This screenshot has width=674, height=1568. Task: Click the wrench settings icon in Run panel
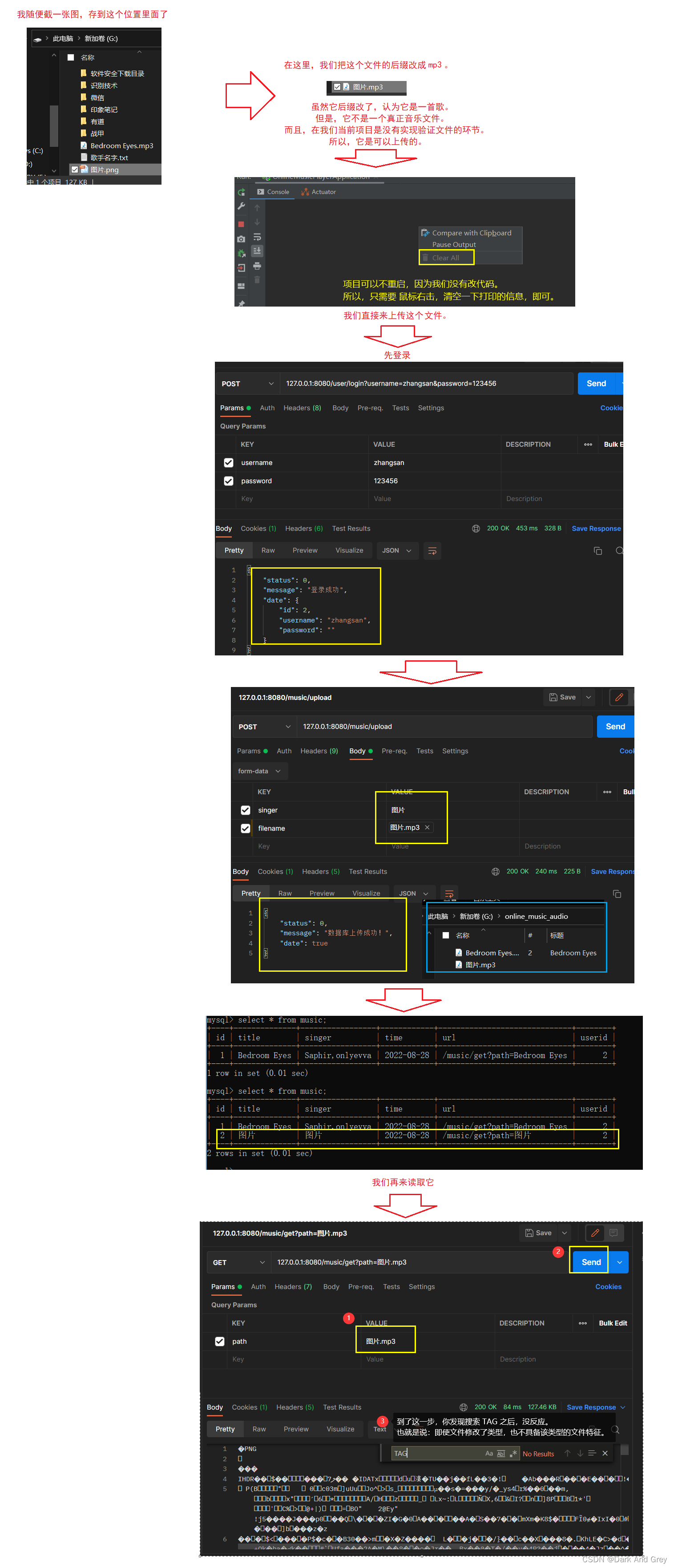pyautogui.click(x=241, y=207)
